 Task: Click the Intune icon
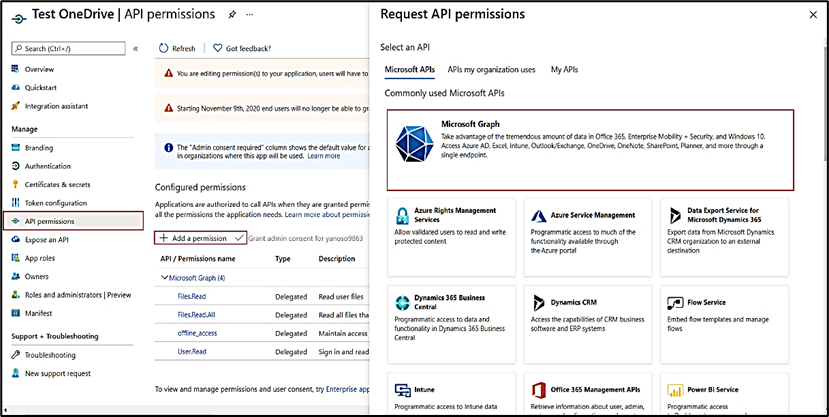coord(401,389)
